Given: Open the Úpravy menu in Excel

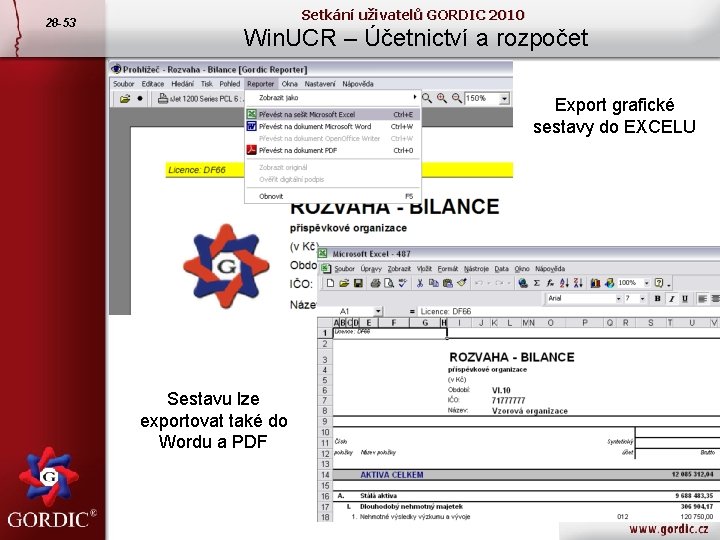Looking at the screenshot, I should [x=371, y=269].
